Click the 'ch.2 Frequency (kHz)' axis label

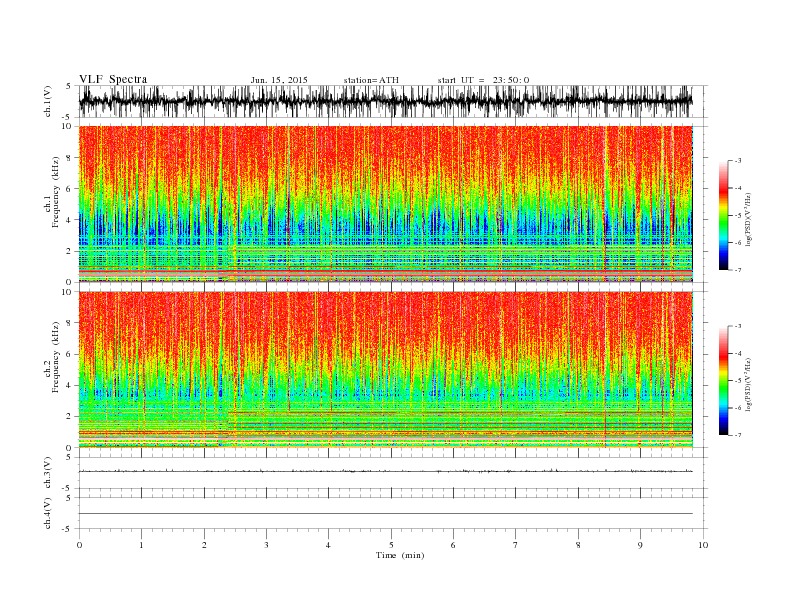click(52, 357)
